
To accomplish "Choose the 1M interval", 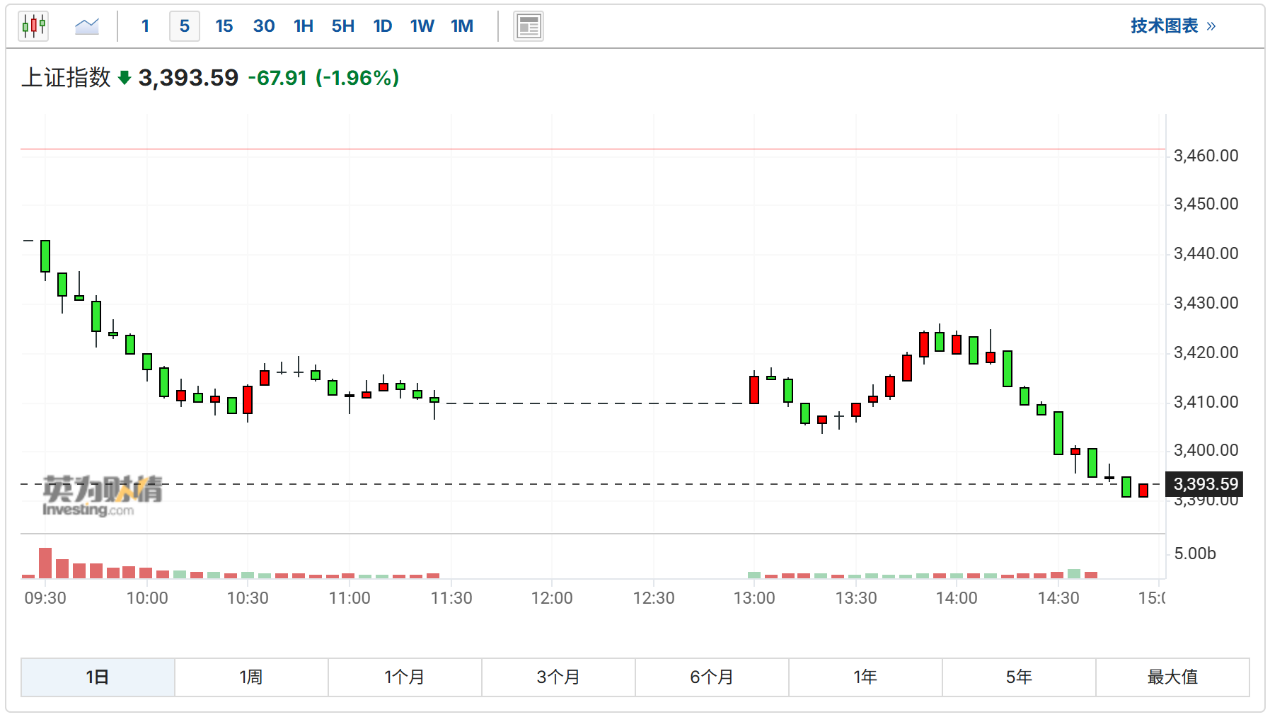I will point(462,26).
